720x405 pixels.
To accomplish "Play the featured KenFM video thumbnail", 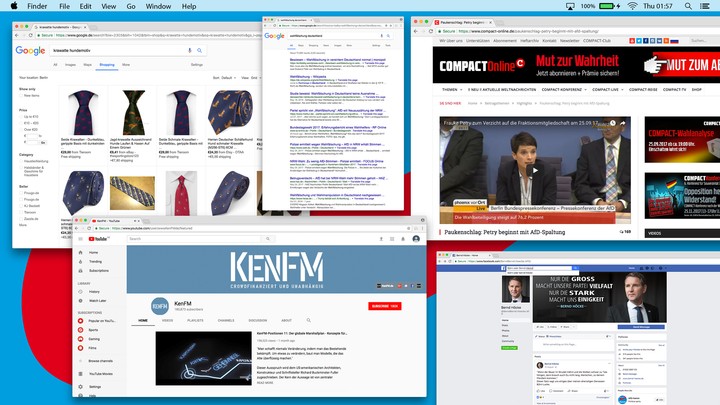I will click(203, 358).
